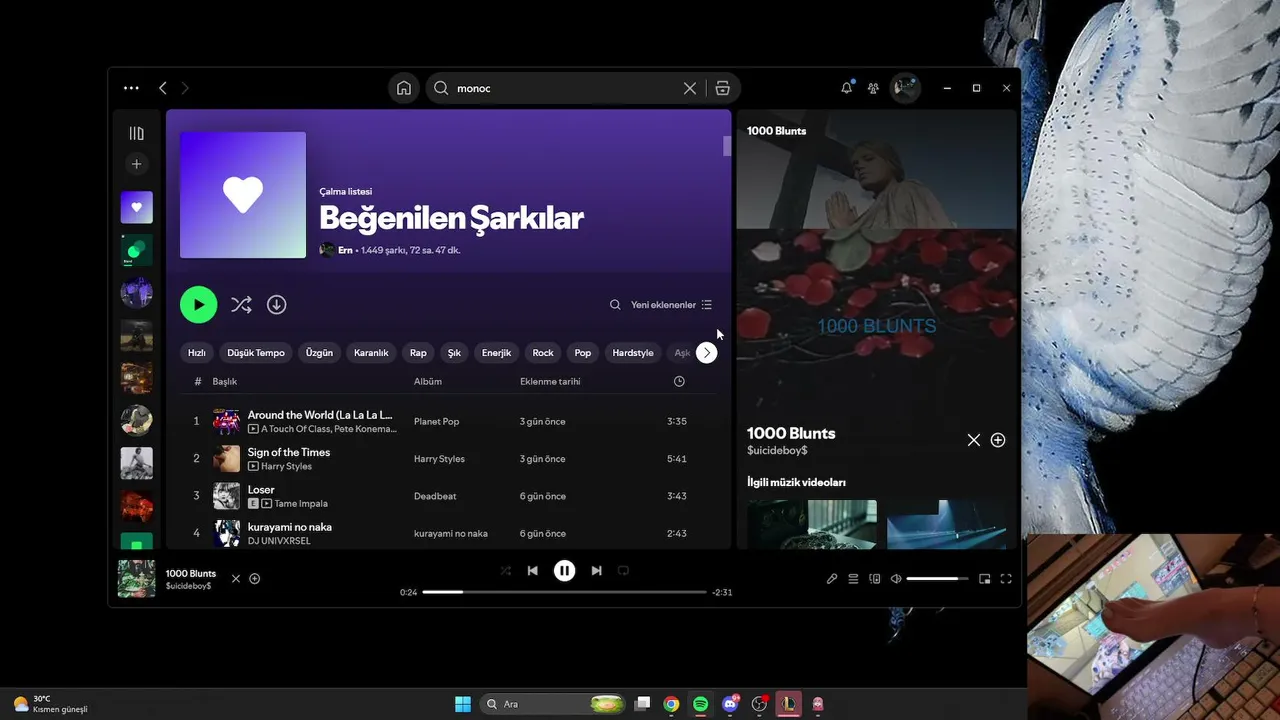Image resolution: width=1280 pixels, height=720 pixels.
Task: Mute the volume speaker icon
Action: click(896, 579)
